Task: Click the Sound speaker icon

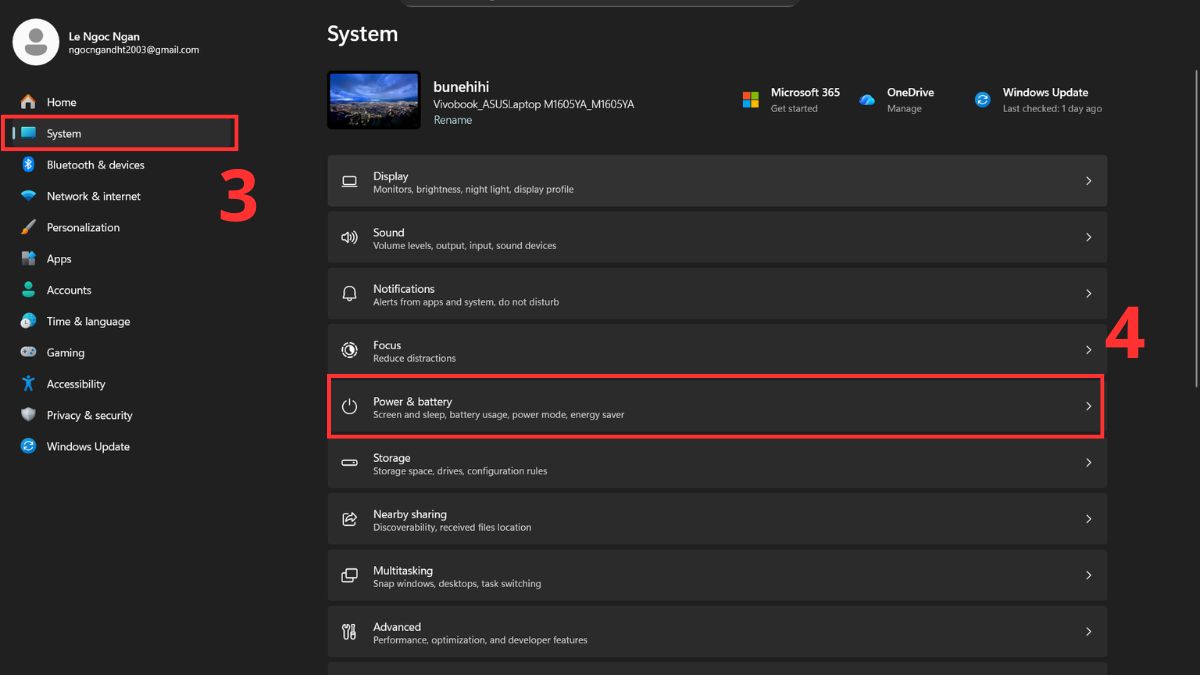Action: click(349, 238)
